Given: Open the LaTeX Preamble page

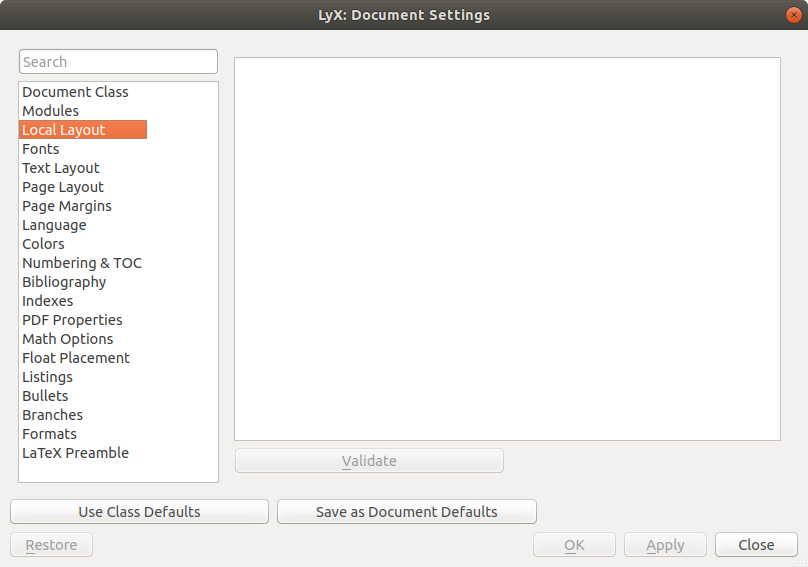Looking at the screenshot, I should [x=75, y=453].
